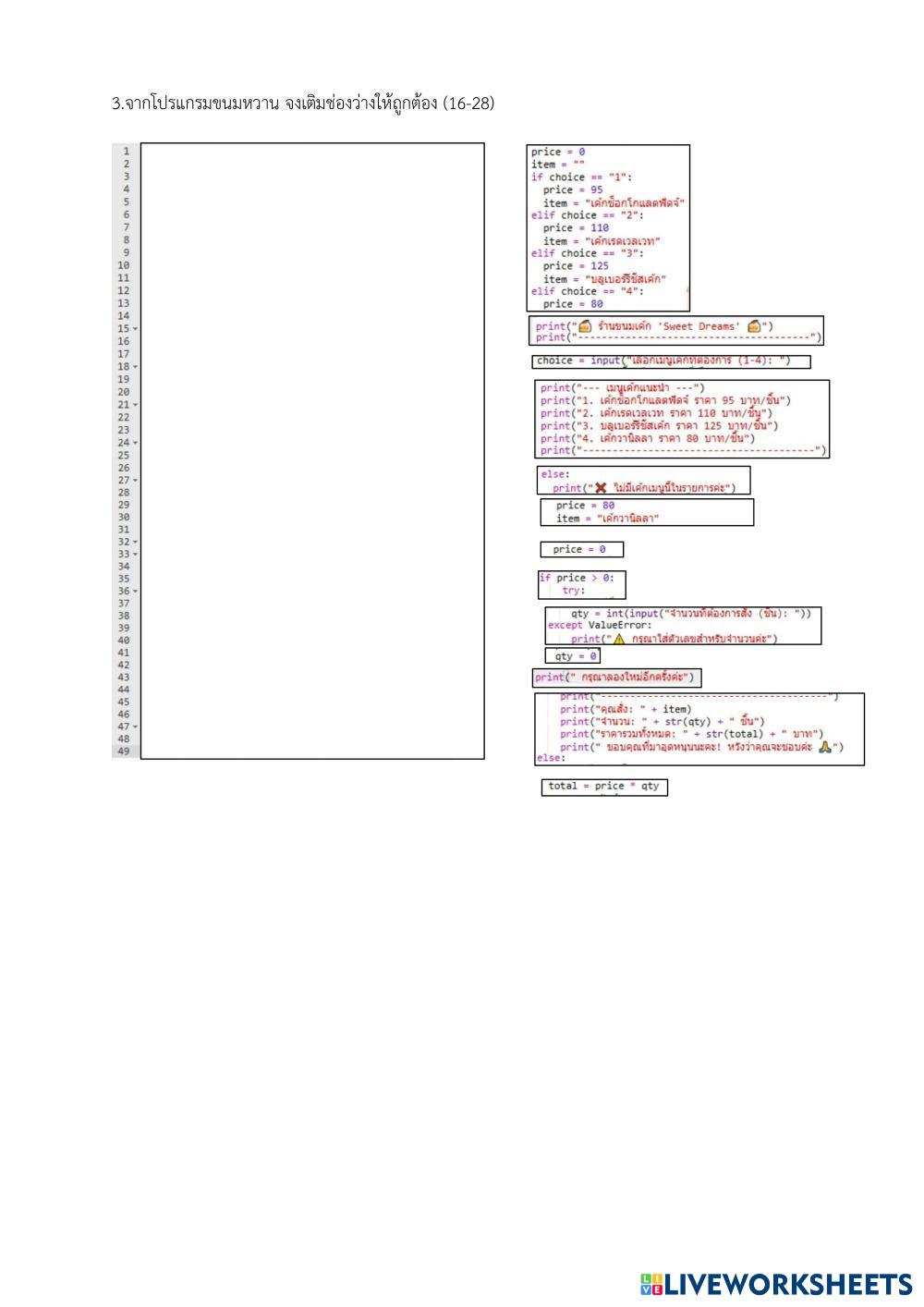Viewport: 924px width, 1307px height.
Task: Click inside the empty code editor area
Action: click(312, 451)
